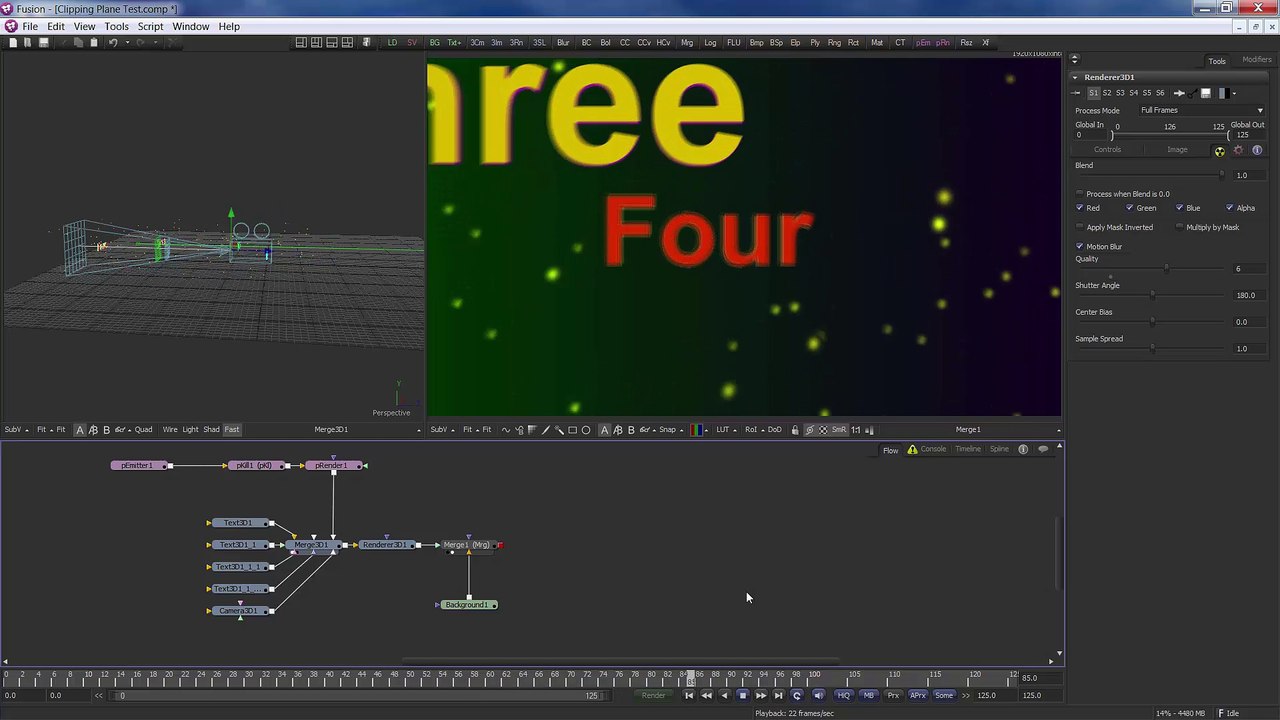This screenshot has width=1280, height=720.
Task: Add a Text+ (Txt+) tool from toolbar
Action: pos(454,43)
